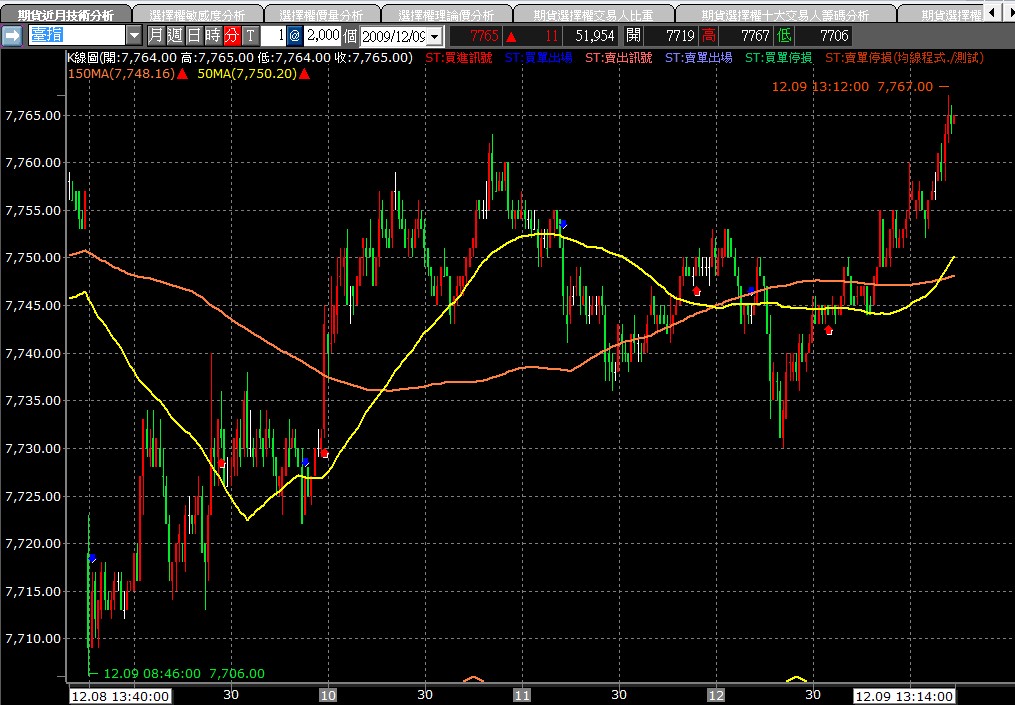Switch to the 選擇權理論價分析 tab

(446, 15)
